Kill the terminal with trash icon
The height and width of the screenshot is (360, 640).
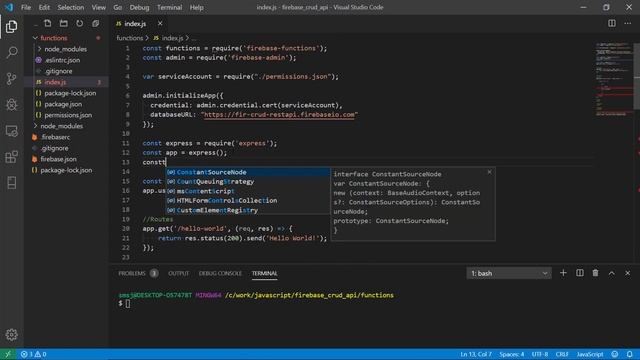click(x=596, y=273)
